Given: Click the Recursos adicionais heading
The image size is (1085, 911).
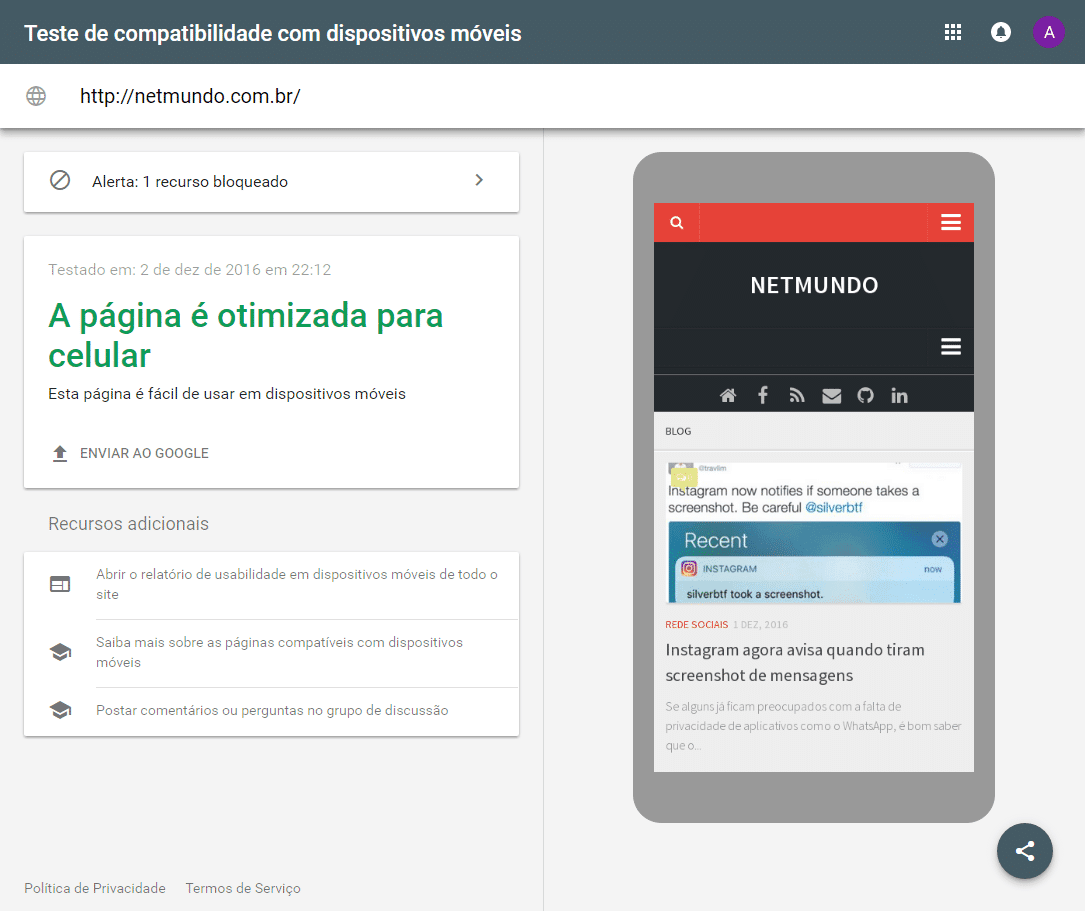Looking at the screenshot, I should (128, 524).
